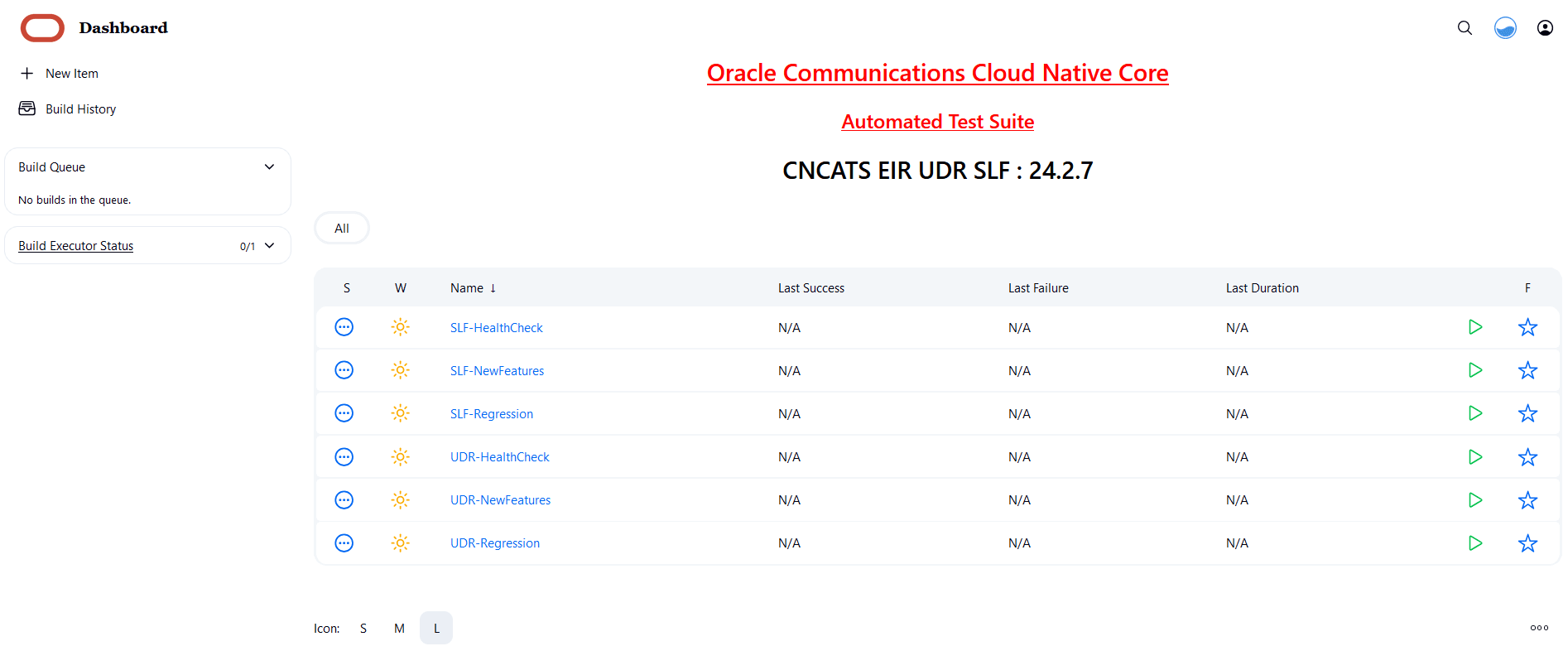Schedule a build for SLF-HealthCheck
This screenshot has height=651, width=1568.
point(1475,327)
